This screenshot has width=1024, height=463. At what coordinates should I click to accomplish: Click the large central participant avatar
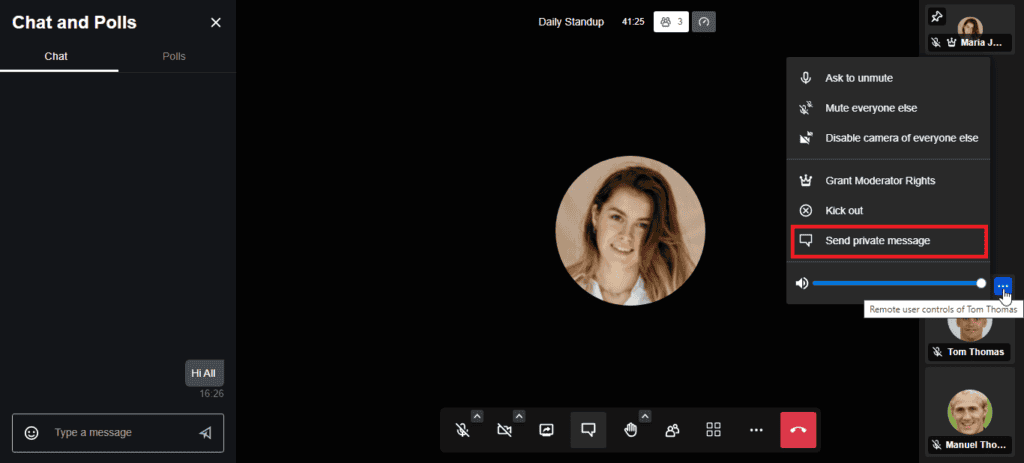(630, 231)
